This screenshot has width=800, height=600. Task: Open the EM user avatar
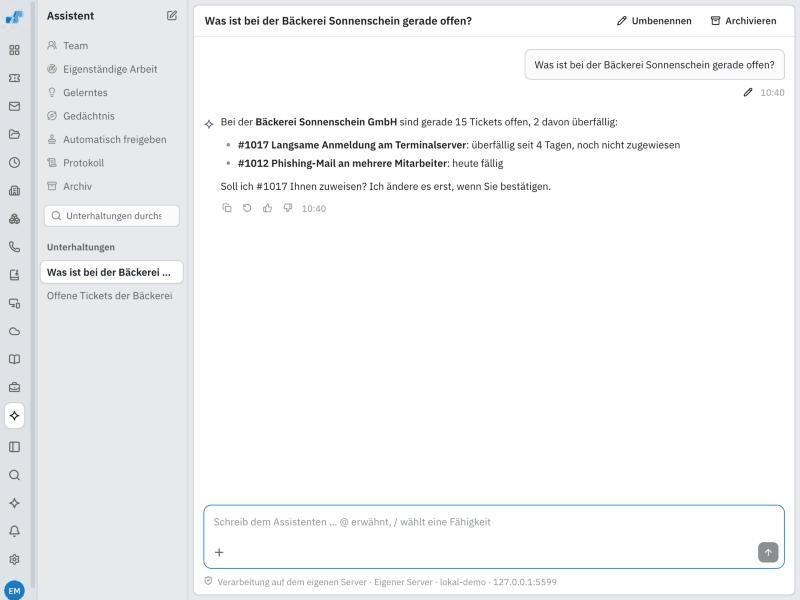click(x=14, y=591)
